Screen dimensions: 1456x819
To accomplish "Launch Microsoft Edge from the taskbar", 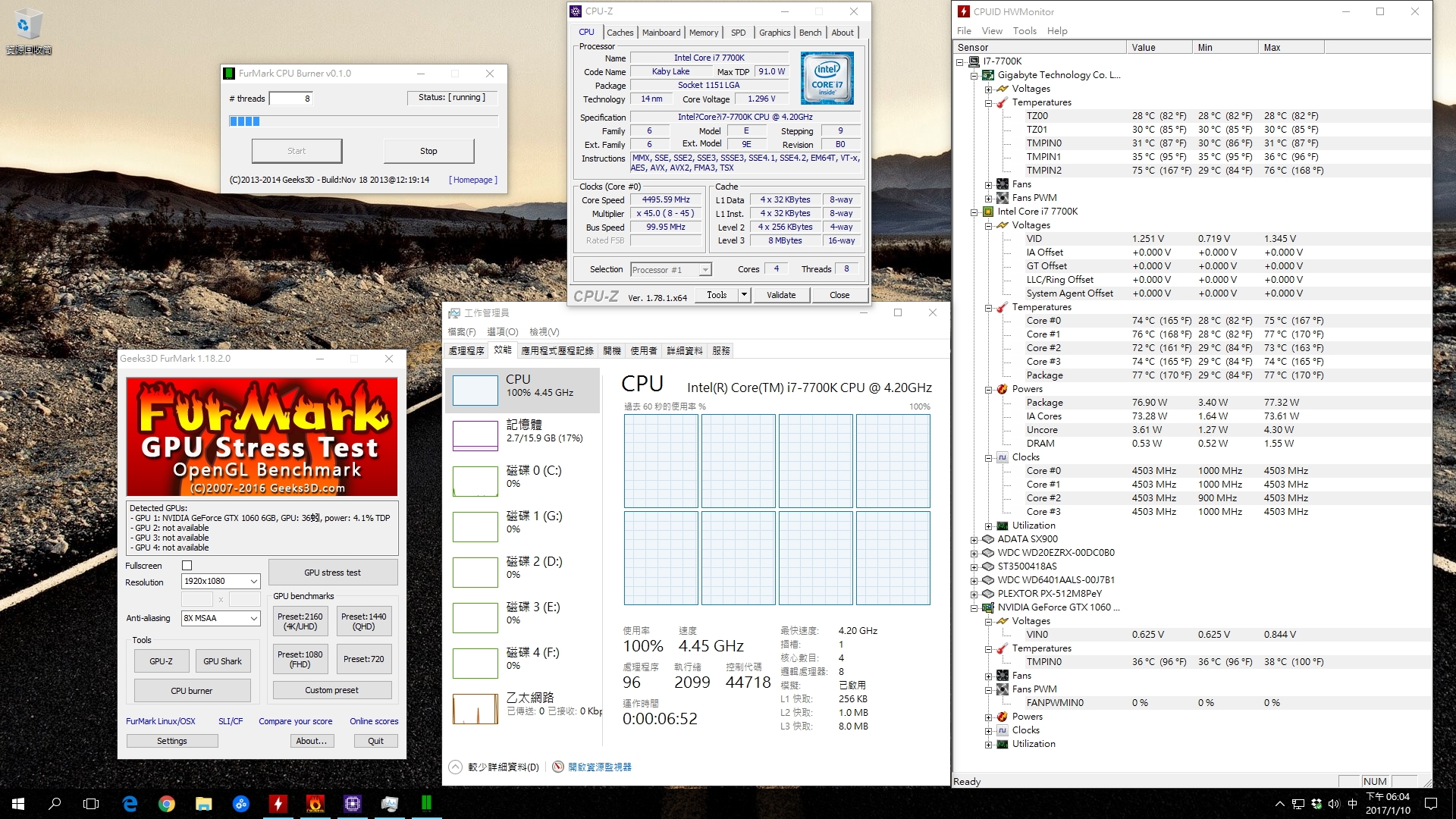I will pyautogui.click(x=130, y=804).
